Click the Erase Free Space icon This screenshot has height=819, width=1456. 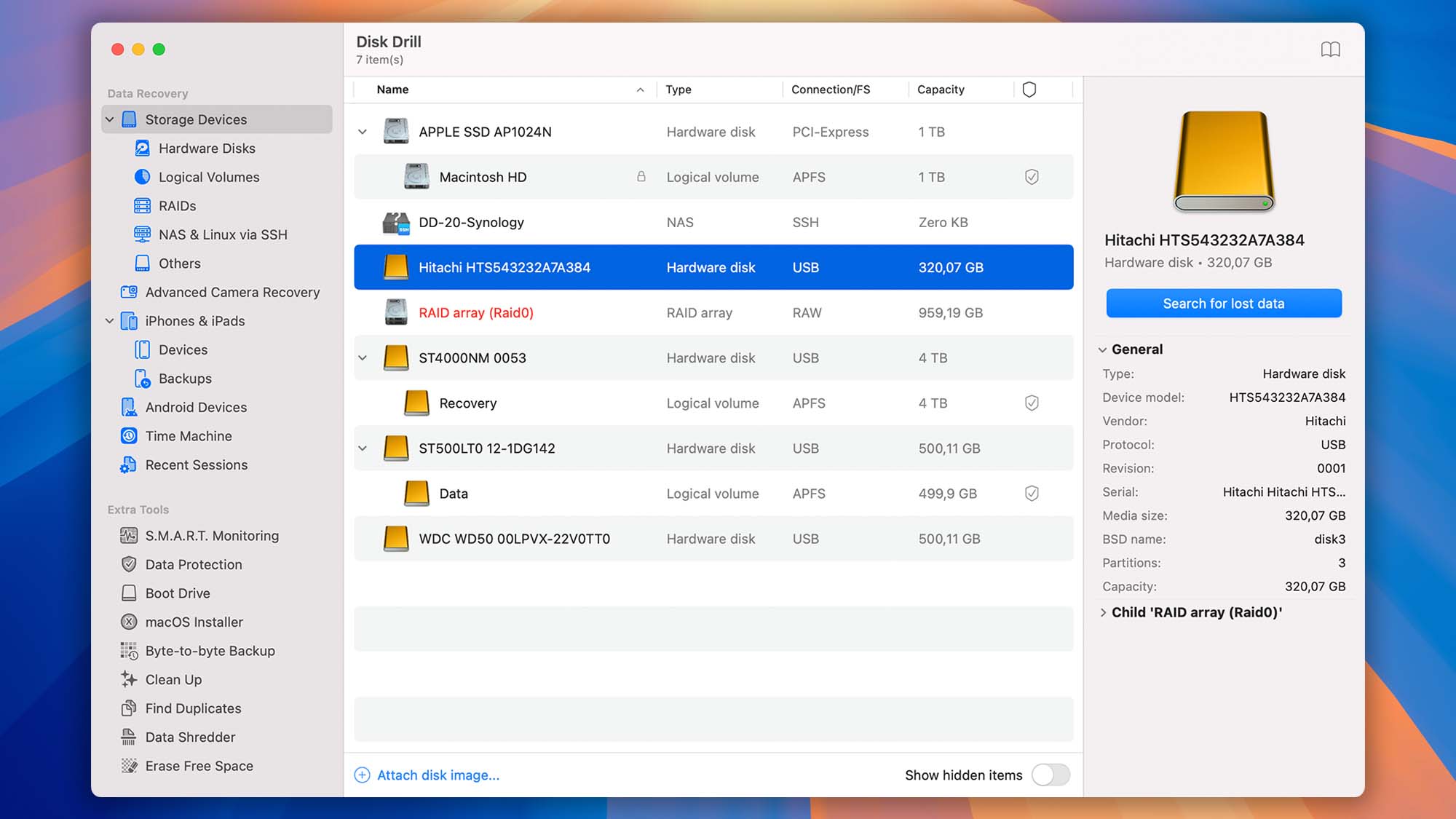[x=129, y=766]
